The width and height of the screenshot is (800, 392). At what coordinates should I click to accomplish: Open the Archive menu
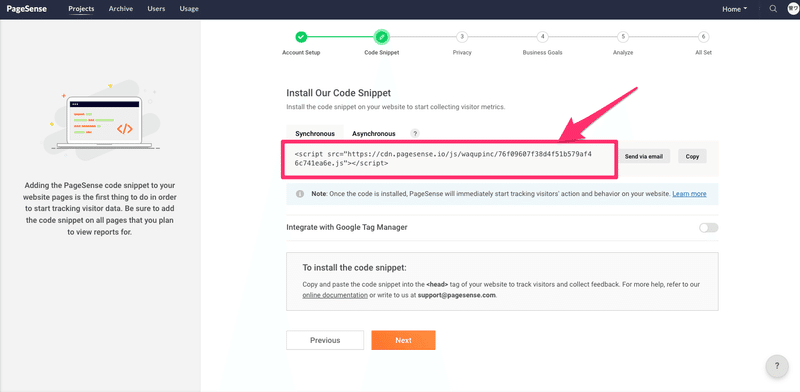pyautogui.click(x=121, y=9)
